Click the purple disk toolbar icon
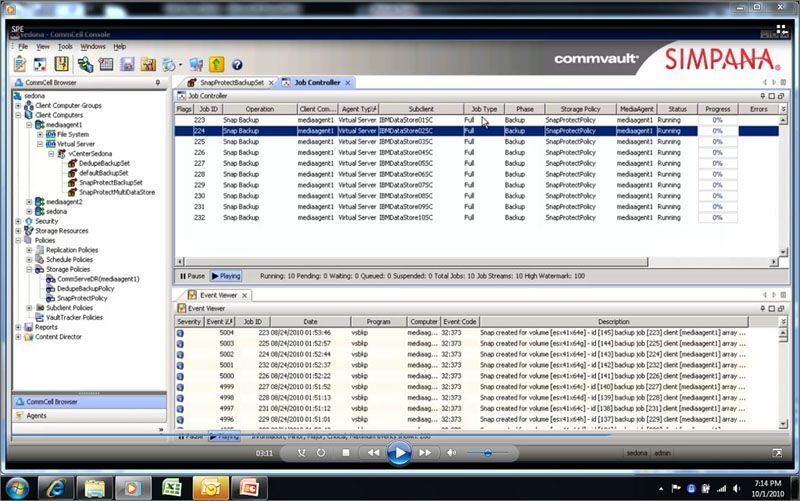The image size is (800, 501). 127,64
